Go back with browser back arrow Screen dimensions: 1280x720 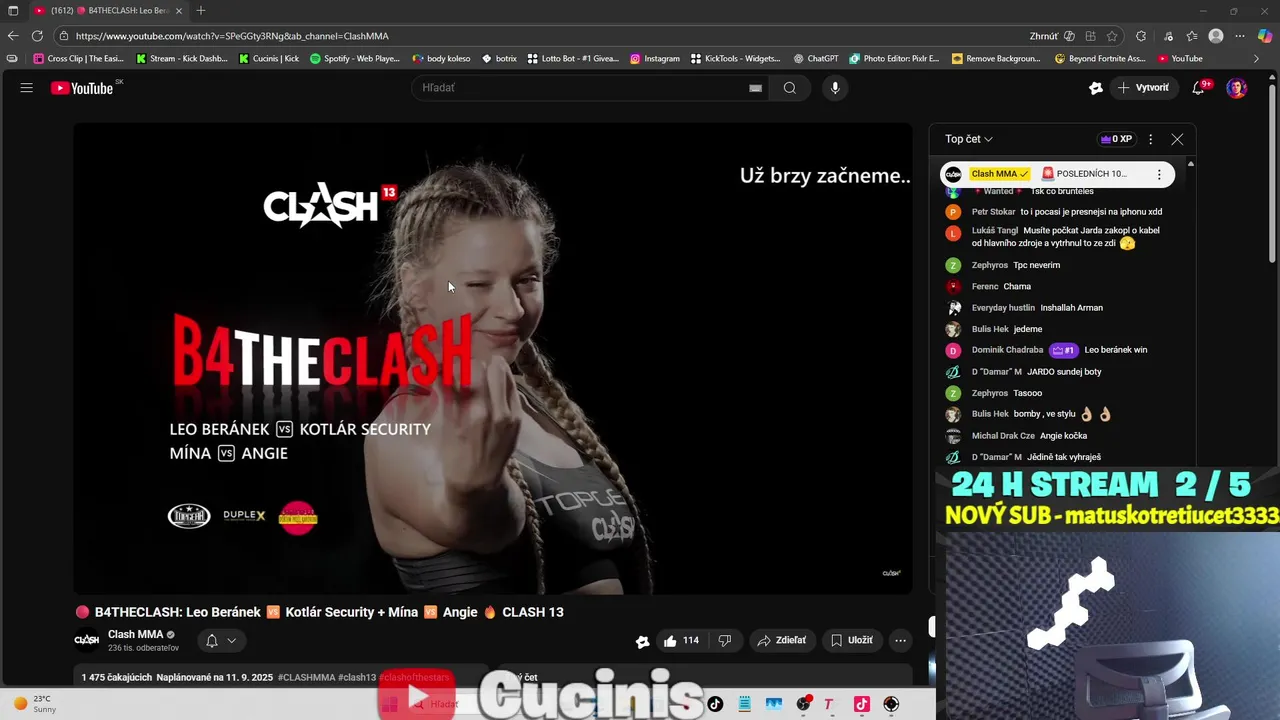pyautogui.click(x=13, y=36)
